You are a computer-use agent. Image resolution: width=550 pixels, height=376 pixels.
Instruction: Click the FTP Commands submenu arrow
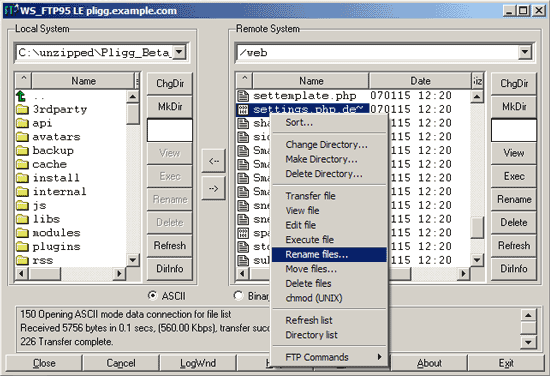tap(380, 357)
